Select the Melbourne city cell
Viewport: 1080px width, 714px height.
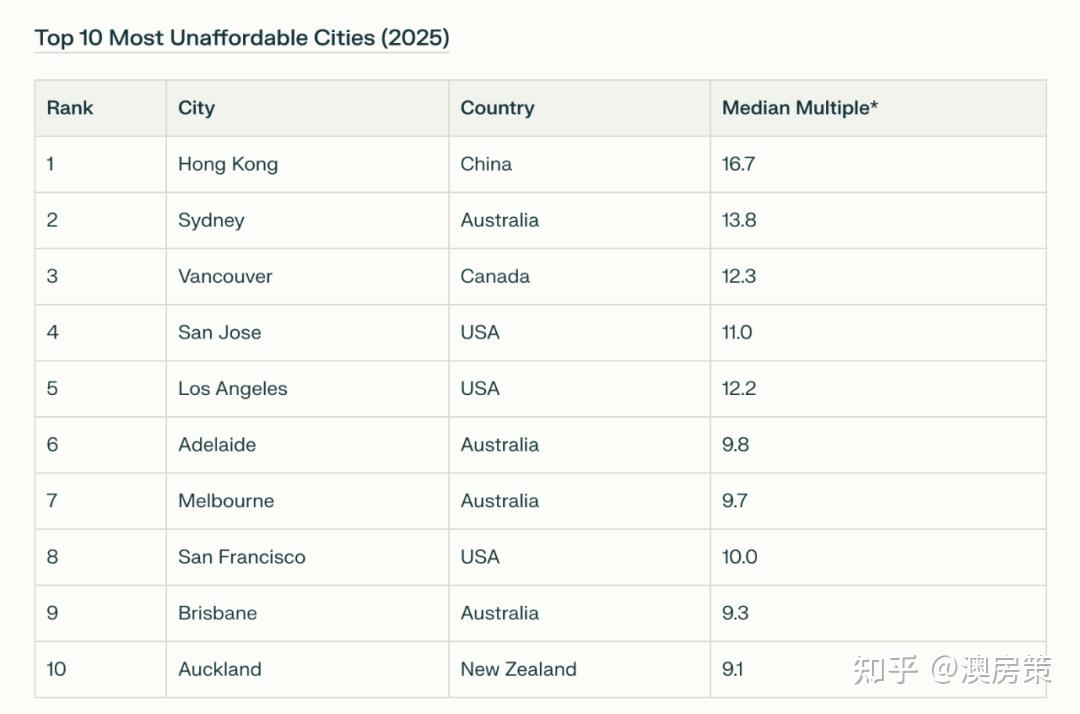pos(226,500)
